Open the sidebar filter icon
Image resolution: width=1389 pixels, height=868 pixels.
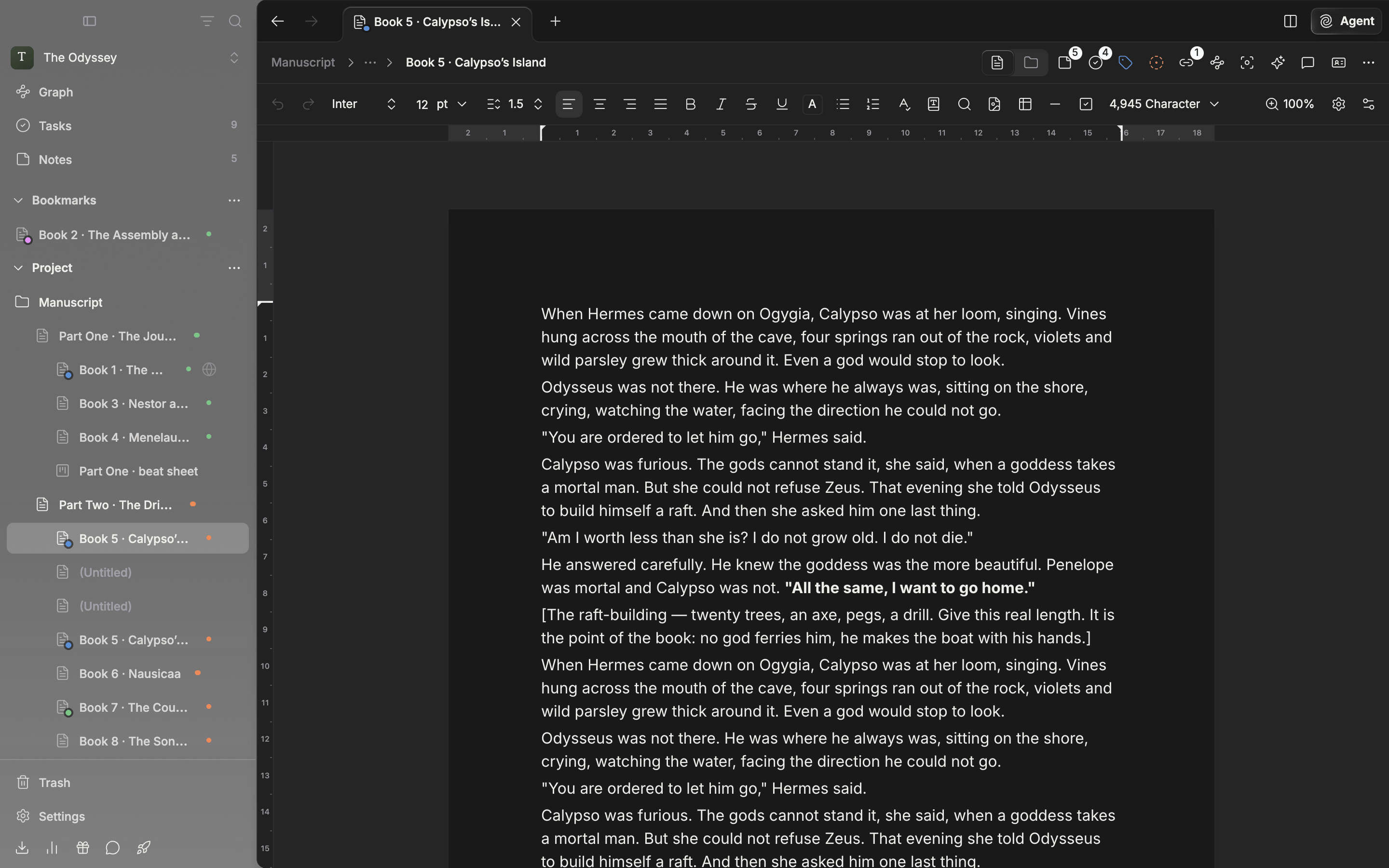coord(207,21)
